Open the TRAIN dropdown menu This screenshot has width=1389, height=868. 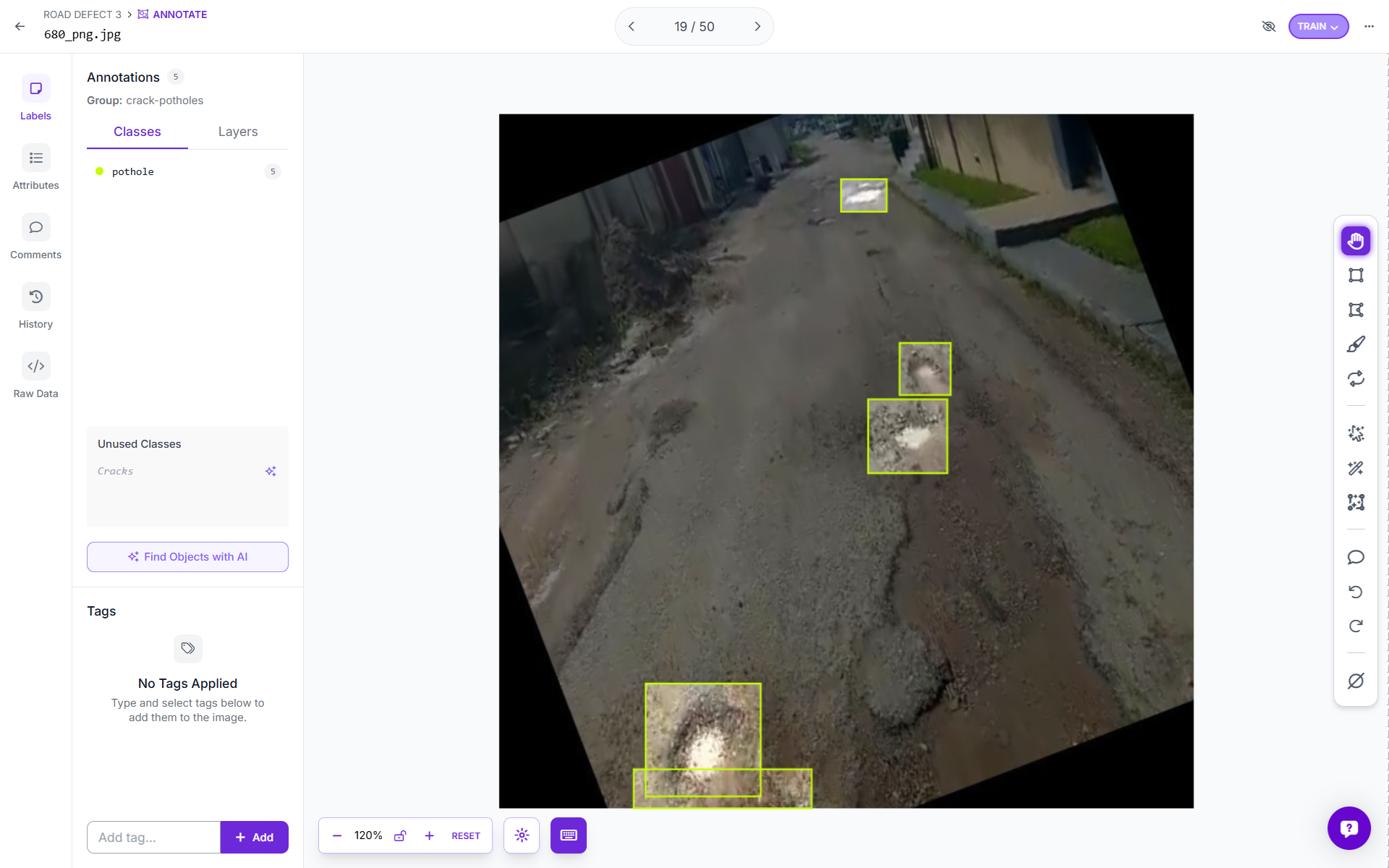click(1317, 27)
